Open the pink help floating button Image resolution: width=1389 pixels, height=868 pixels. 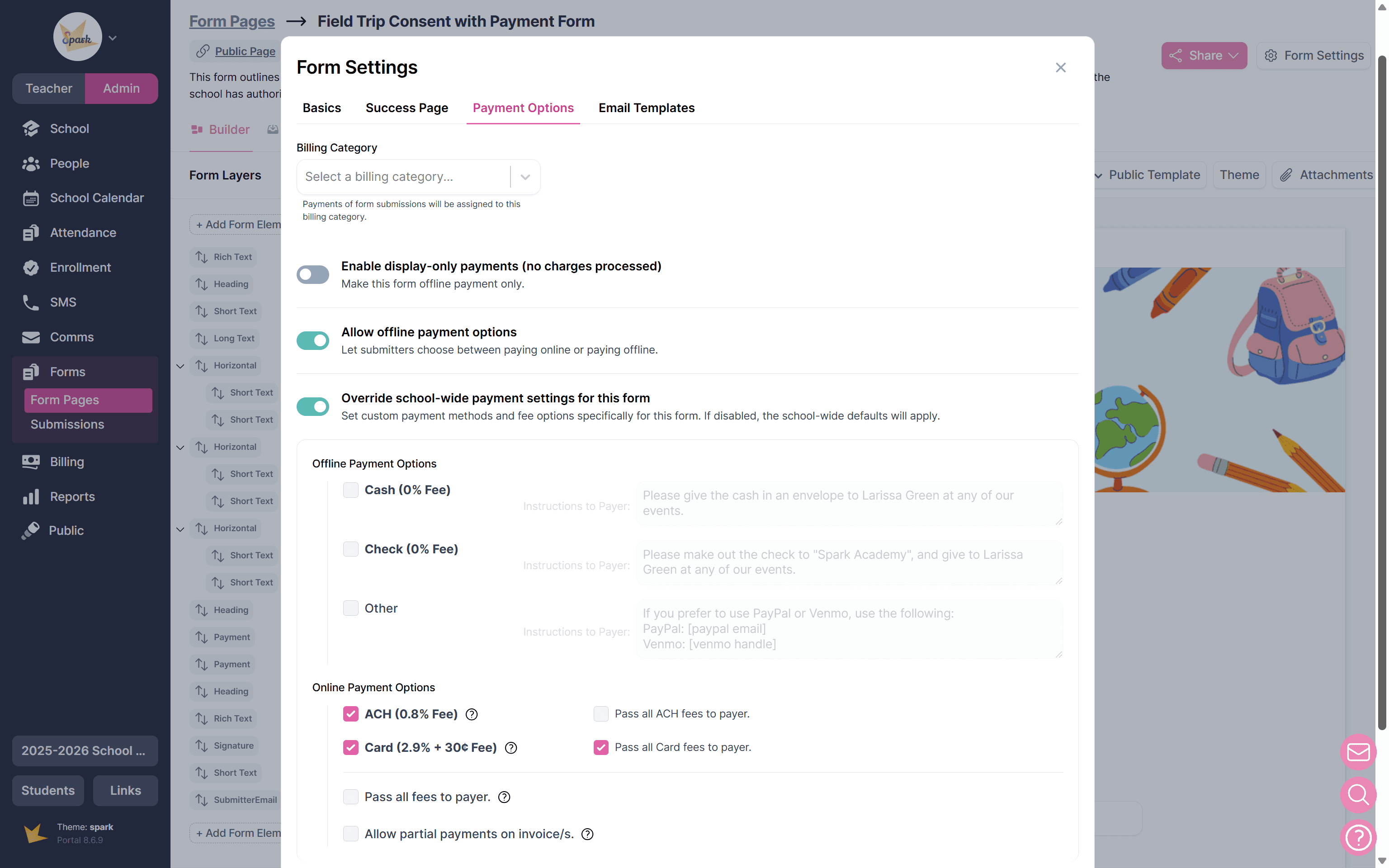(x=1358, y=838)
